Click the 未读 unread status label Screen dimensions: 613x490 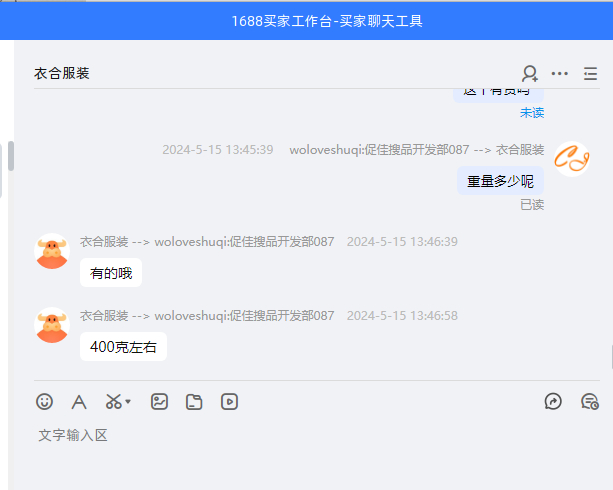point(532,113)
